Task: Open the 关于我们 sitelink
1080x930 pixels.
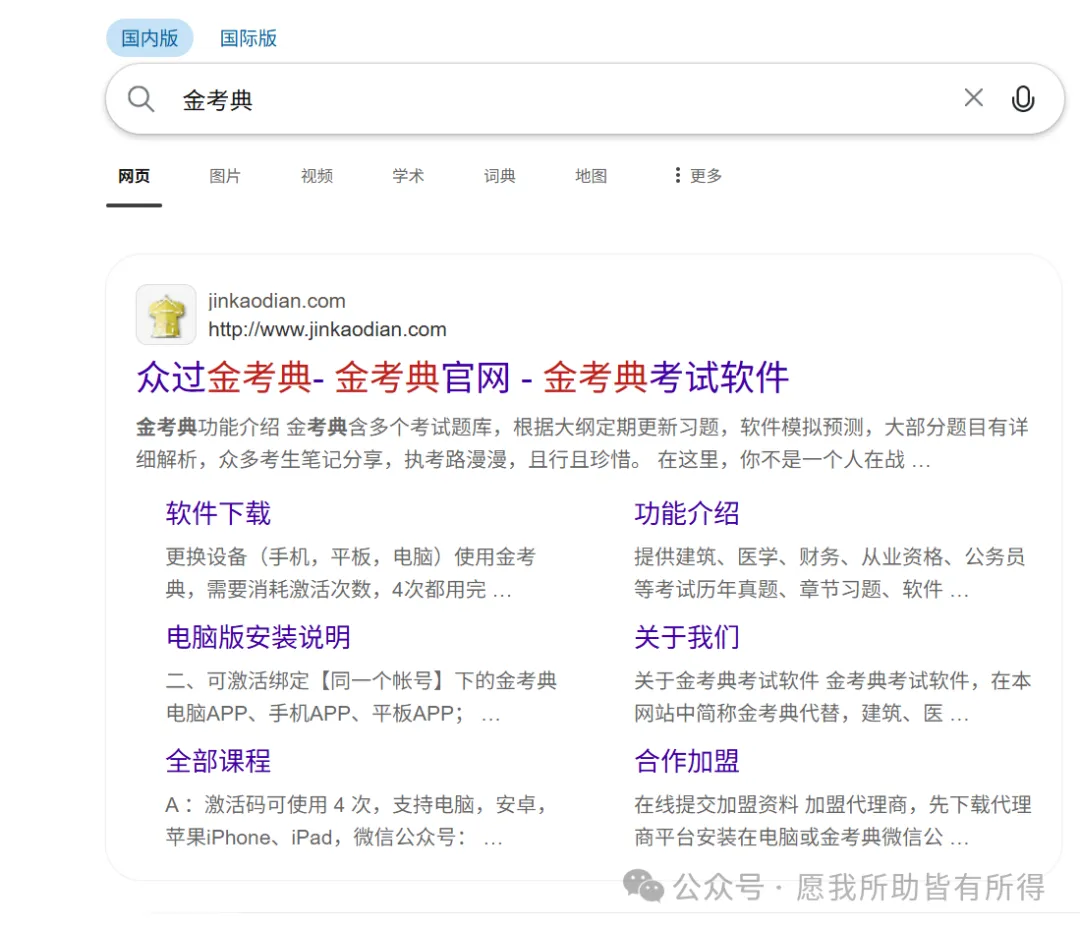Action: (x=687, y=637)
